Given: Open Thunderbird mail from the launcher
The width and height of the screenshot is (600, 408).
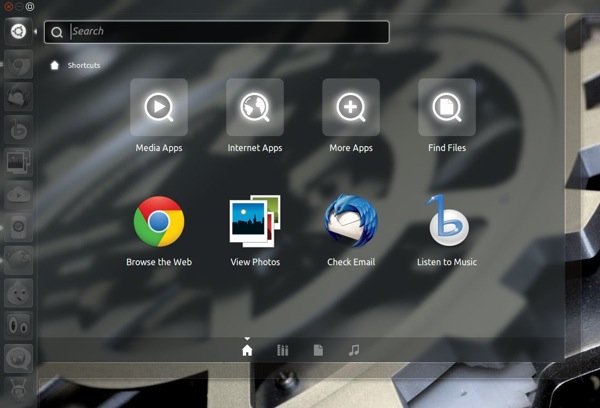Looking at the screenshot, I should [x=18, y=96].
